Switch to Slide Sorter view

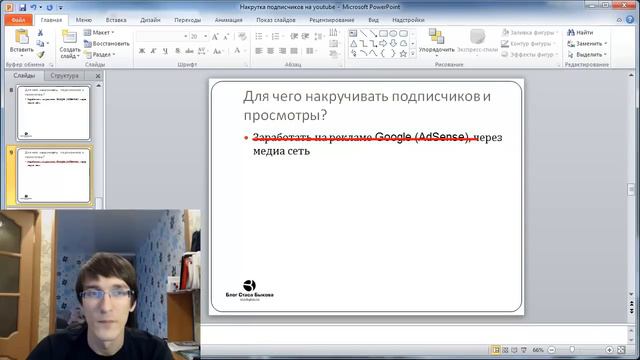click(x=505, y=350)
